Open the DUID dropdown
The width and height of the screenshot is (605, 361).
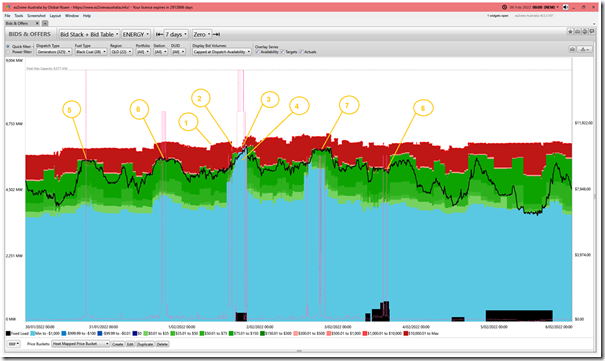point(178,52)
